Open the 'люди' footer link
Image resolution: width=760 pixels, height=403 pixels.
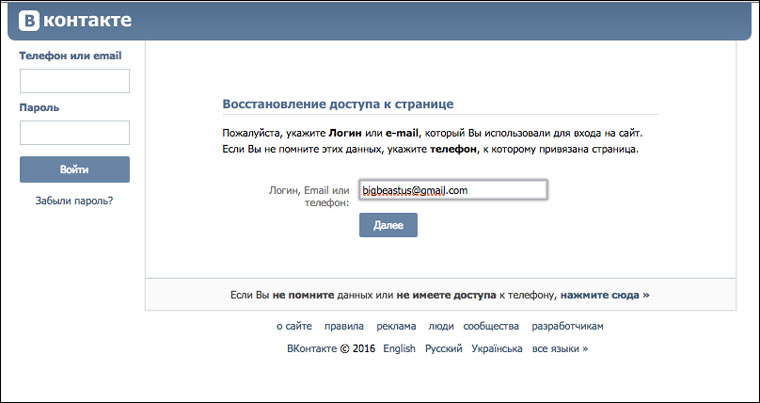click(441, 326)
